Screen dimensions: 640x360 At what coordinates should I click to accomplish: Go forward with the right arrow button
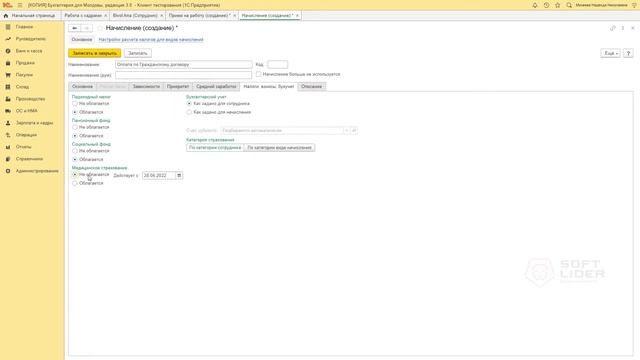87,28
